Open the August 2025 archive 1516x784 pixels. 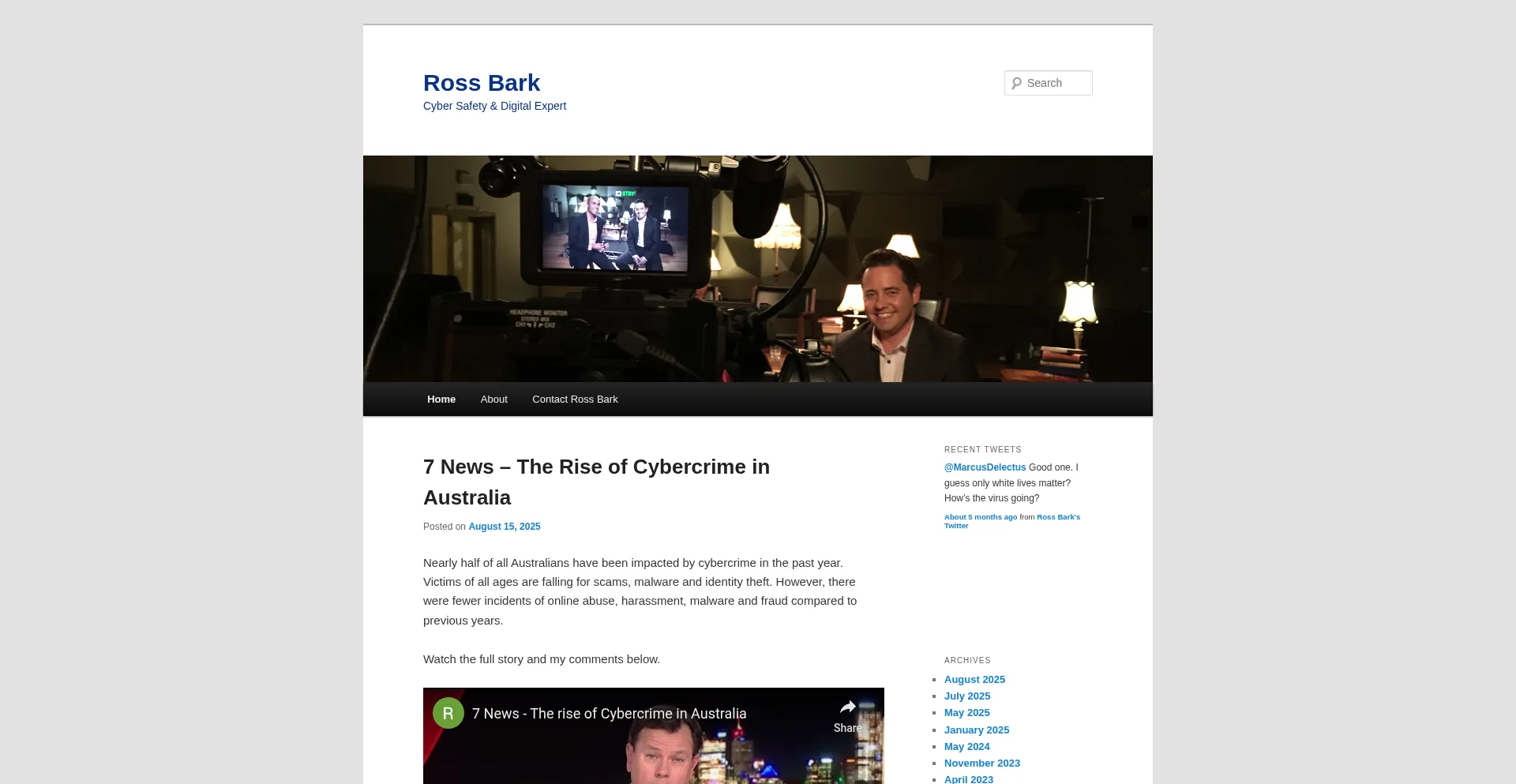click(974, 680)
